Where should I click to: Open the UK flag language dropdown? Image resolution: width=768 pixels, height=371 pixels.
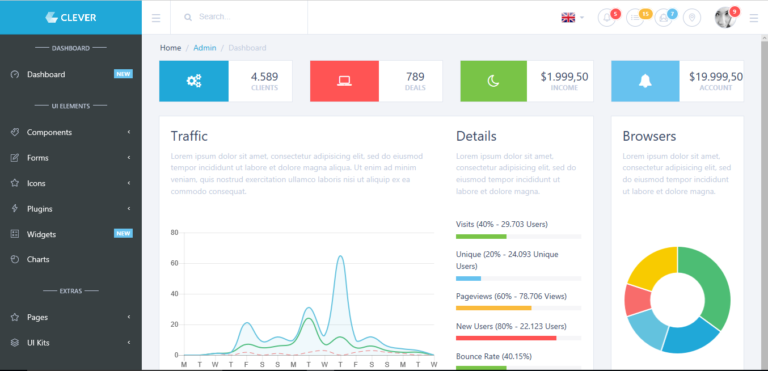click(573, 18)
